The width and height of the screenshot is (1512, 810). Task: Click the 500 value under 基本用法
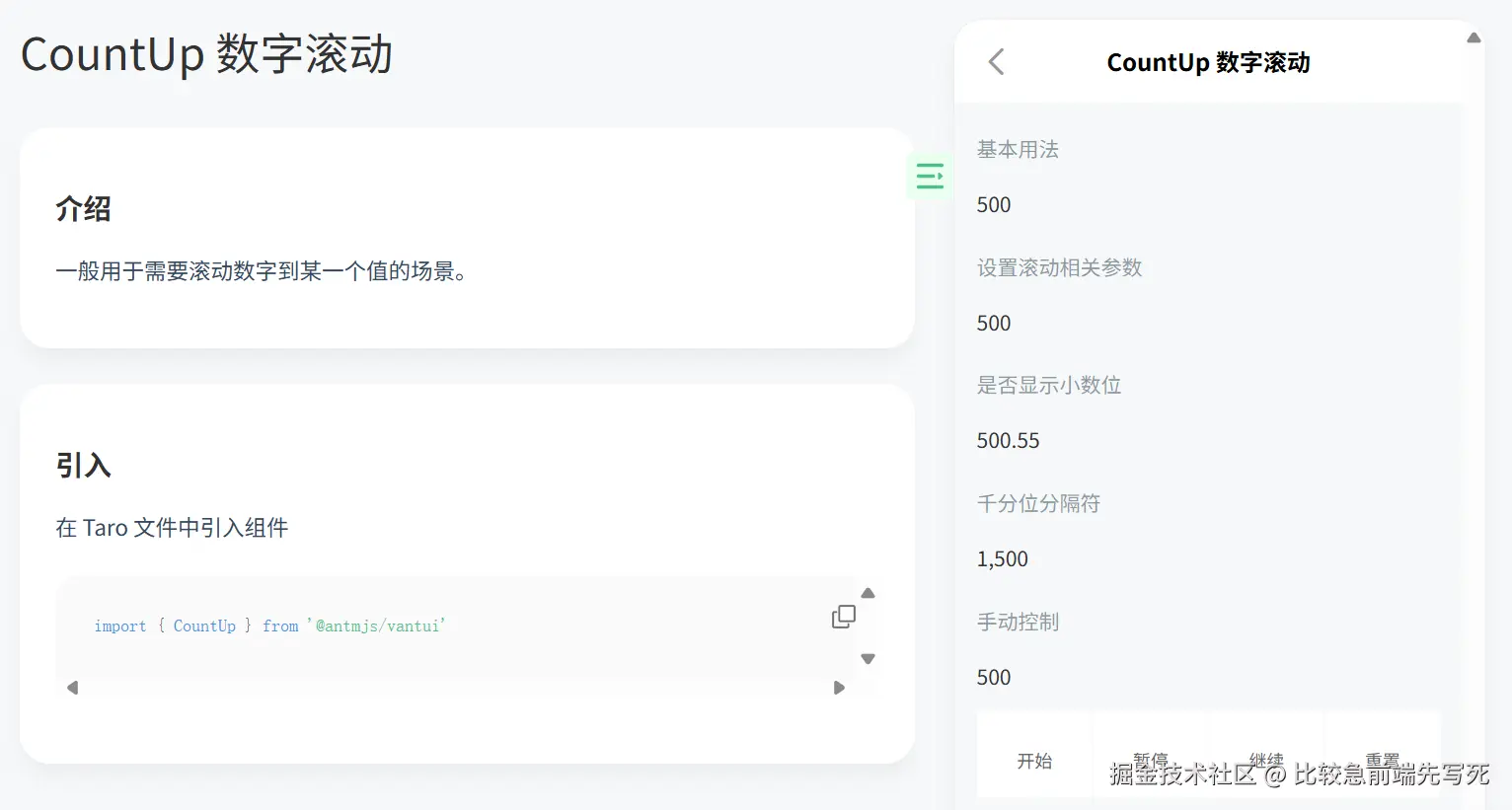994,204
